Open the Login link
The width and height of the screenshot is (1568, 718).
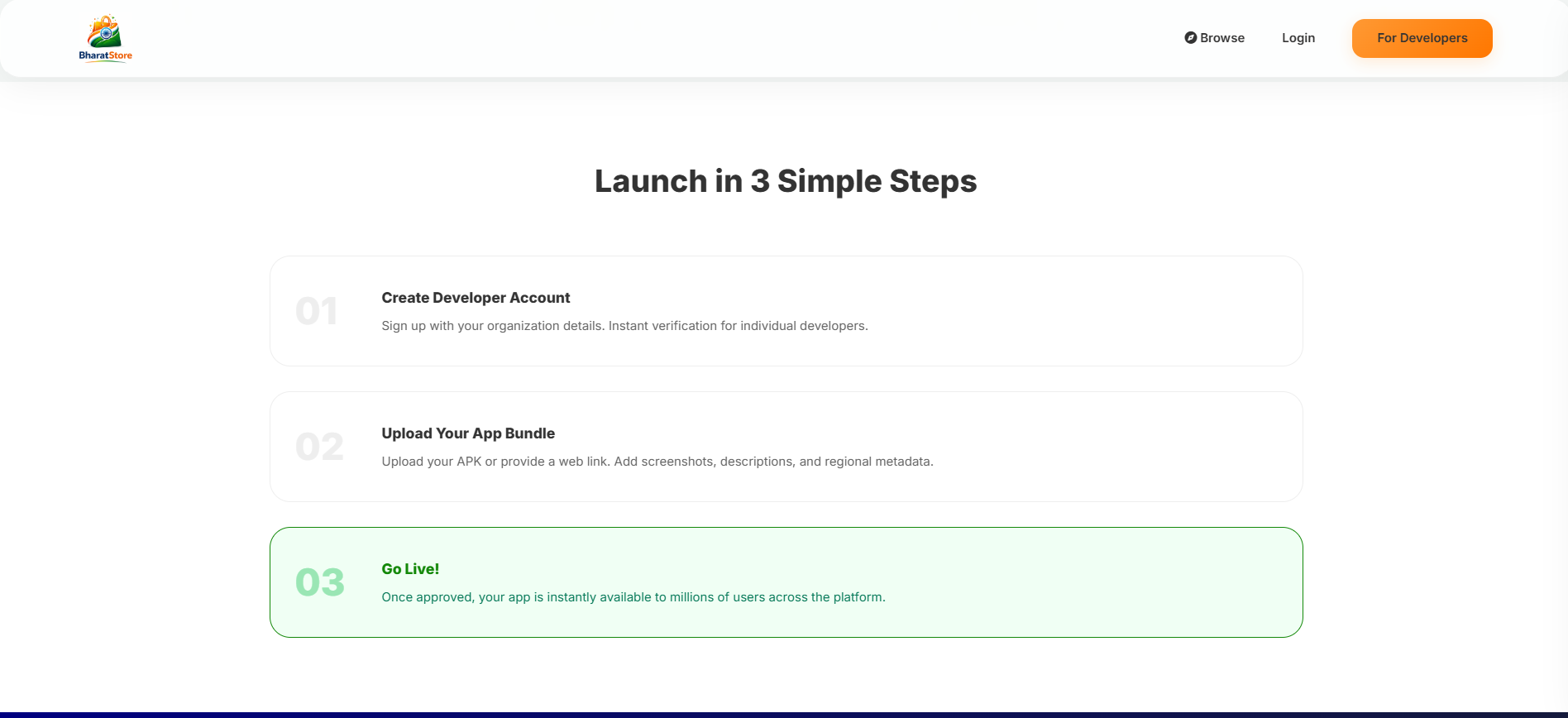pos(1298,38)
